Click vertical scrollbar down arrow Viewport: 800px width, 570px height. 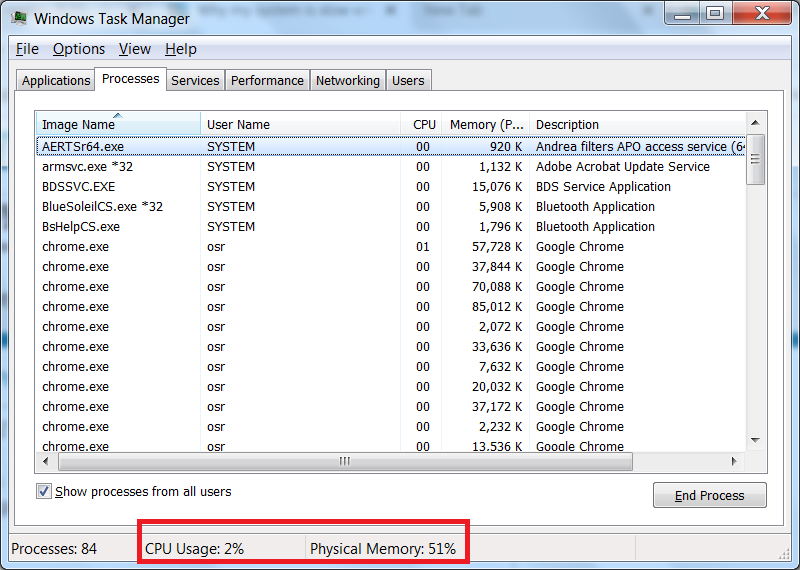point(756,440)
